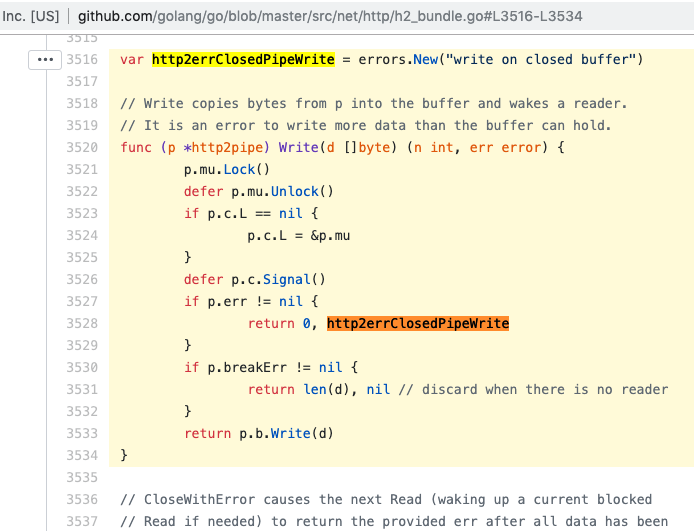Select line number 3518
This screenshot has height=531, width=694.
82,104
